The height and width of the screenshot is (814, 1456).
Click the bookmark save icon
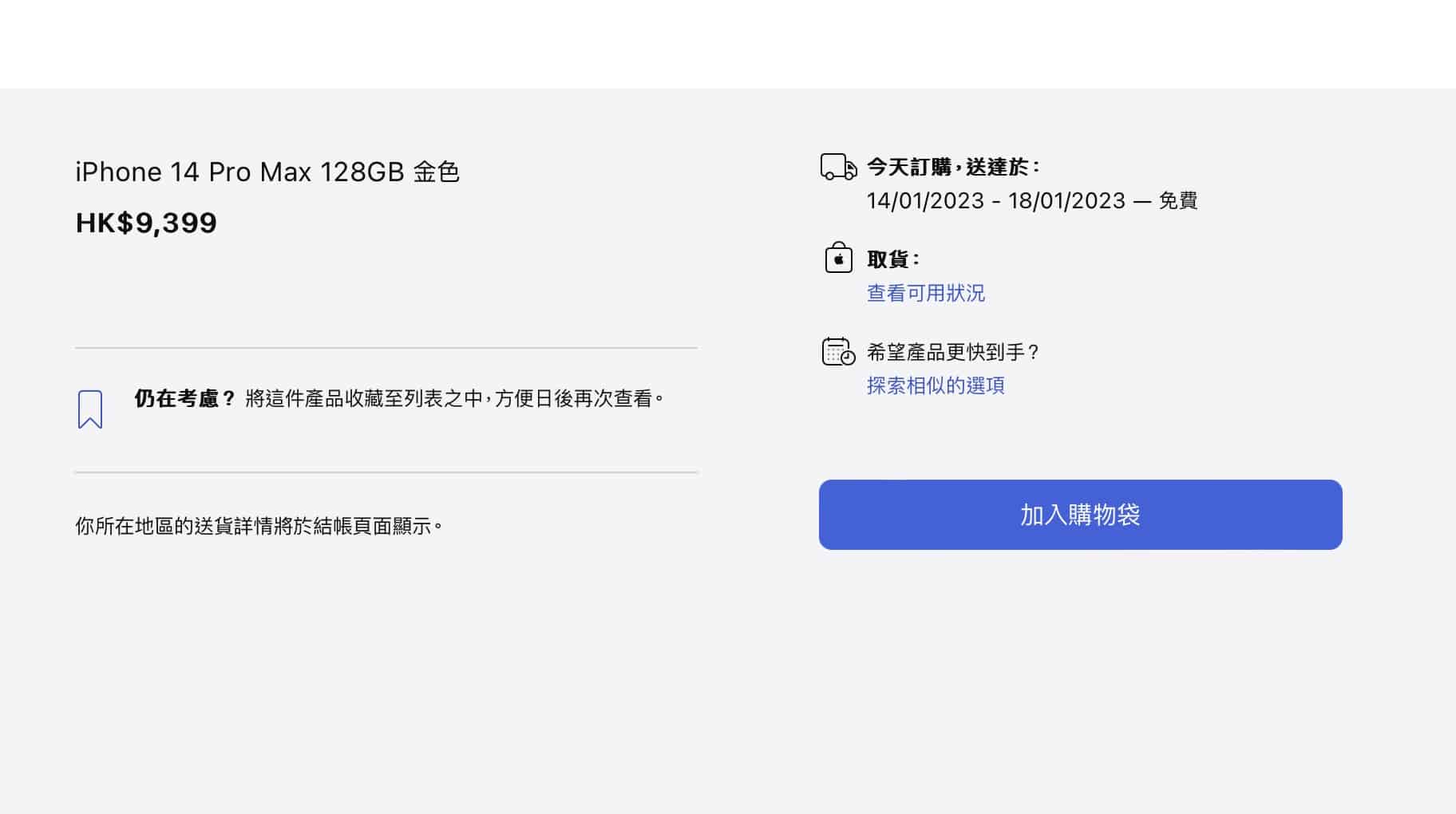pyautogui.click(x=90, y=409)
